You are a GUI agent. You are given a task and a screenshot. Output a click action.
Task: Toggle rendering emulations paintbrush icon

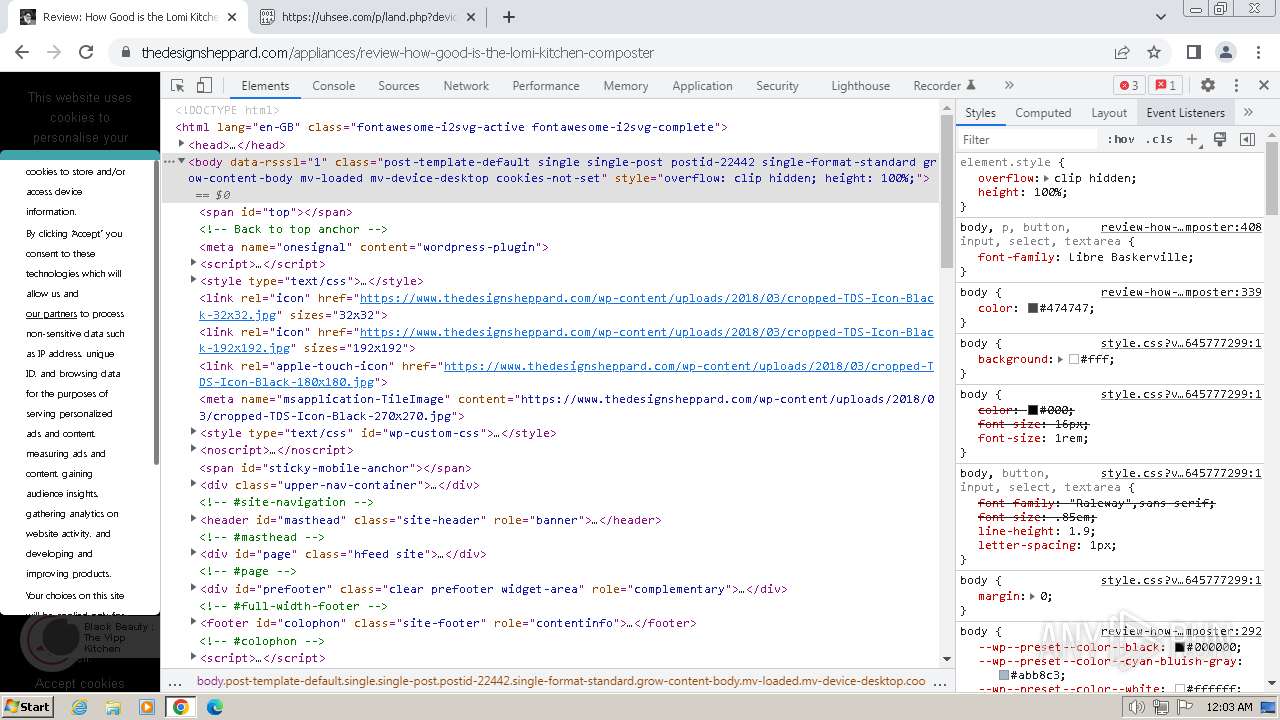1220,140
